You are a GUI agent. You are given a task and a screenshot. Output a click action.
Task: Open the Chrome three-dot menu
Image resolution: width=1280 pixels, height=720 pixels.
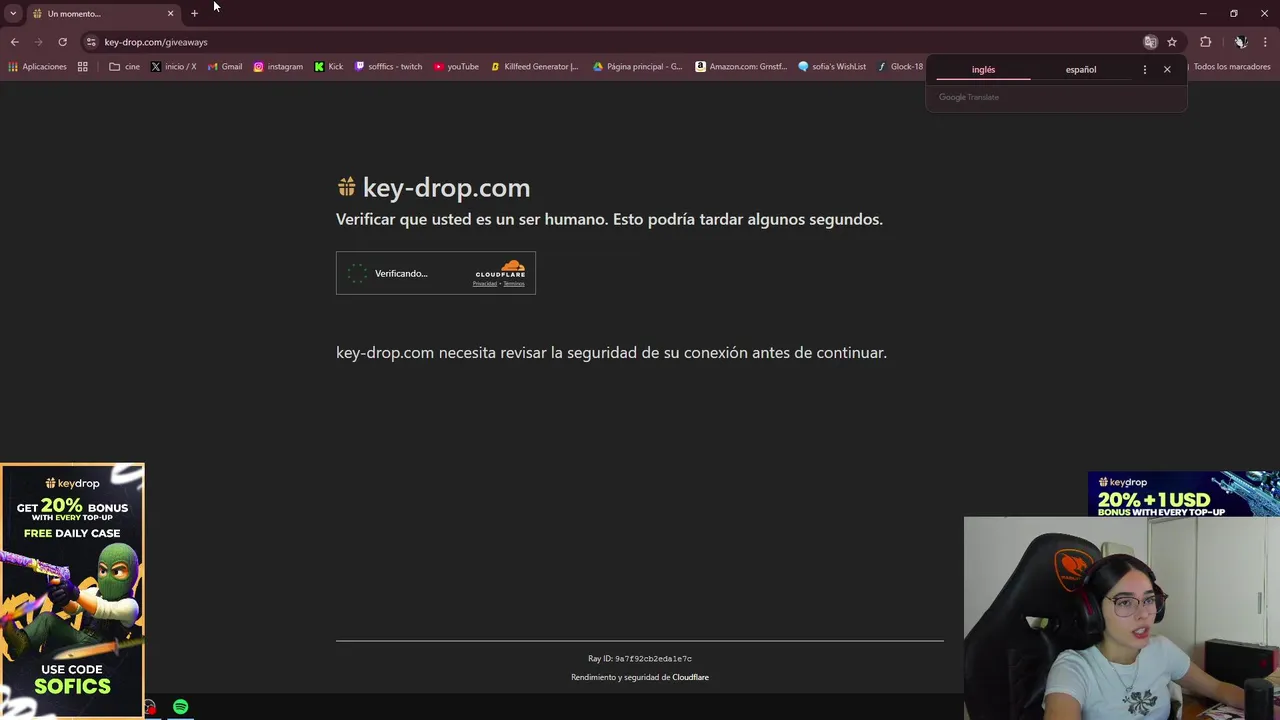click(x=1265, y=42)
